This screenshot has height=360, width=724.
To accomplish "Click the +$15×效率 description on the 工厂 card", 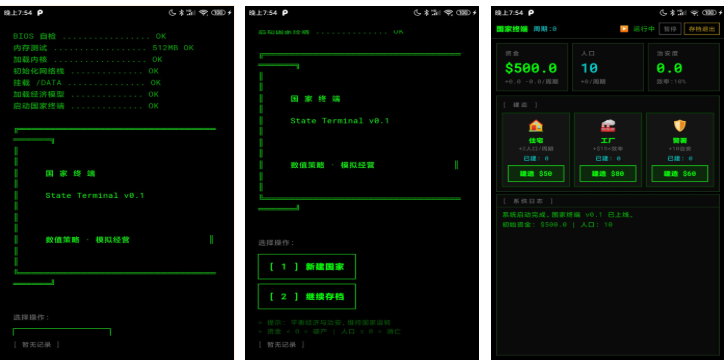I will 608,149.
